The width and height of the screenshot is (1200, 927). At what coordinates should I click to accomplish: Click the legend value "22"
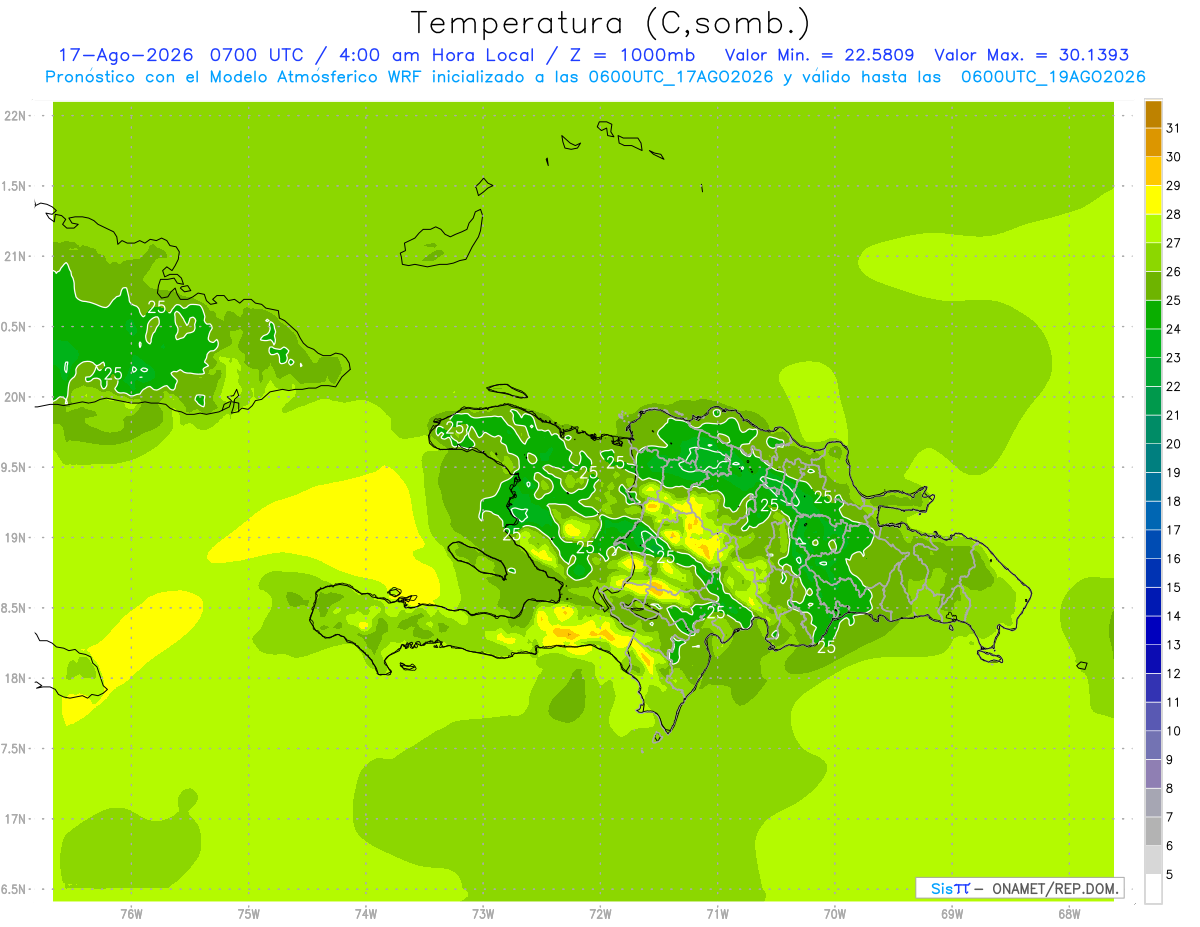[x=1173, y=386]
